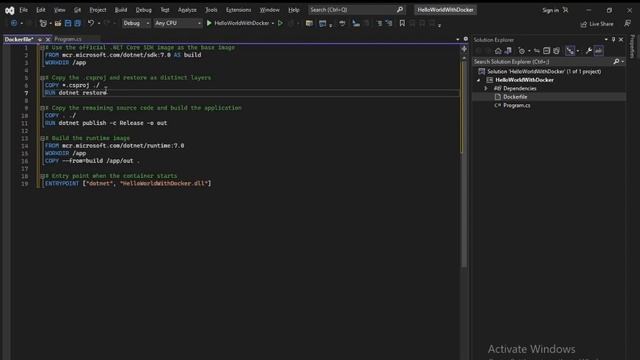Image resolution: width=640 pixels, height=360 pixels.
Task: Click the Save Dockerfile toolbar icon
Action: (68, 23)
